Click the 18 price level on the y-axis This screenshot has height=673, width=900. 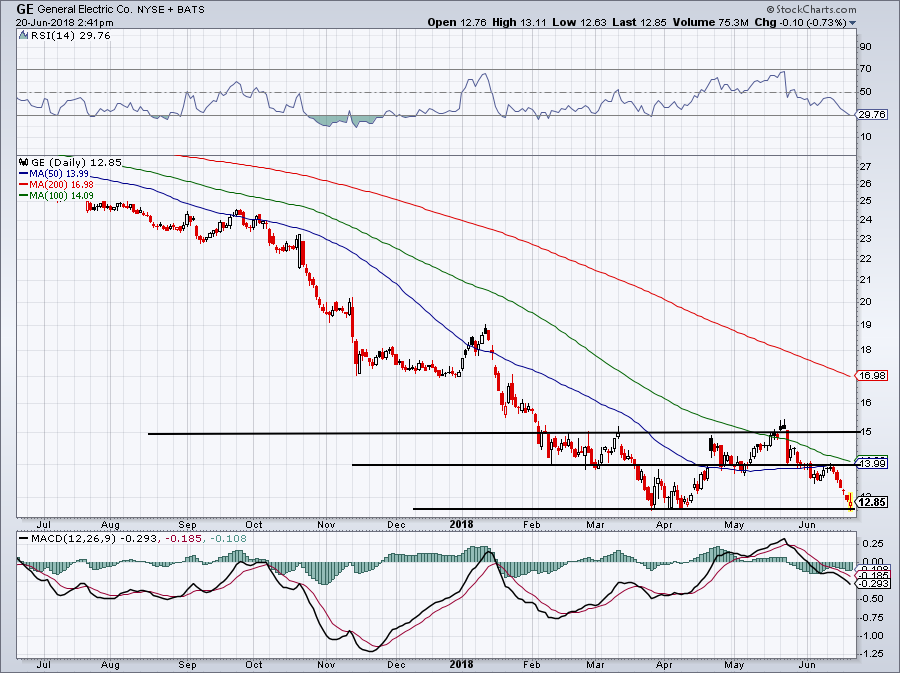866,350
